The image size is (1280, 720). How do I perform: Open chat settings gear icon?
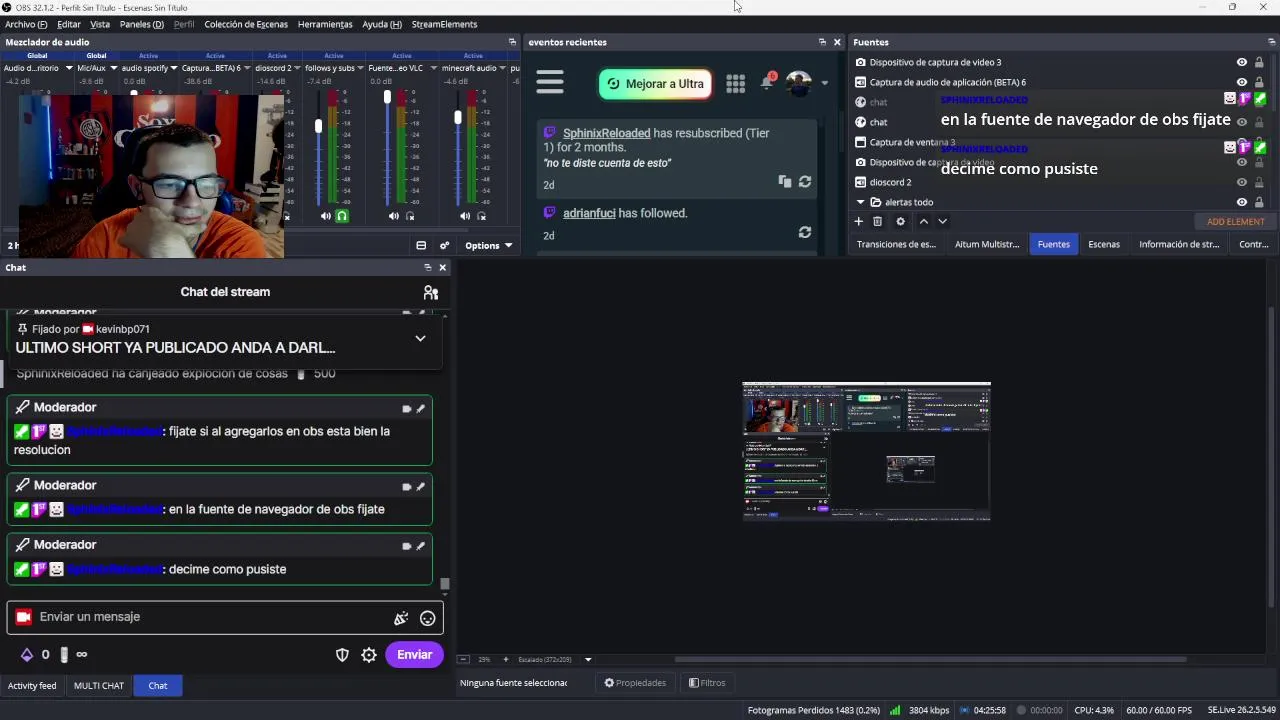tap(369, 655)
